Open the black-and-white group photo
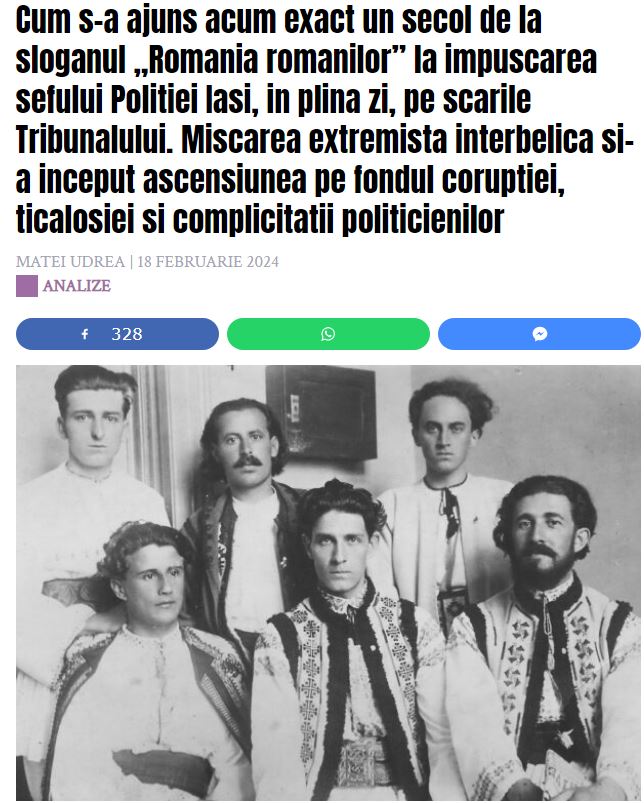 tap(328, 583)
